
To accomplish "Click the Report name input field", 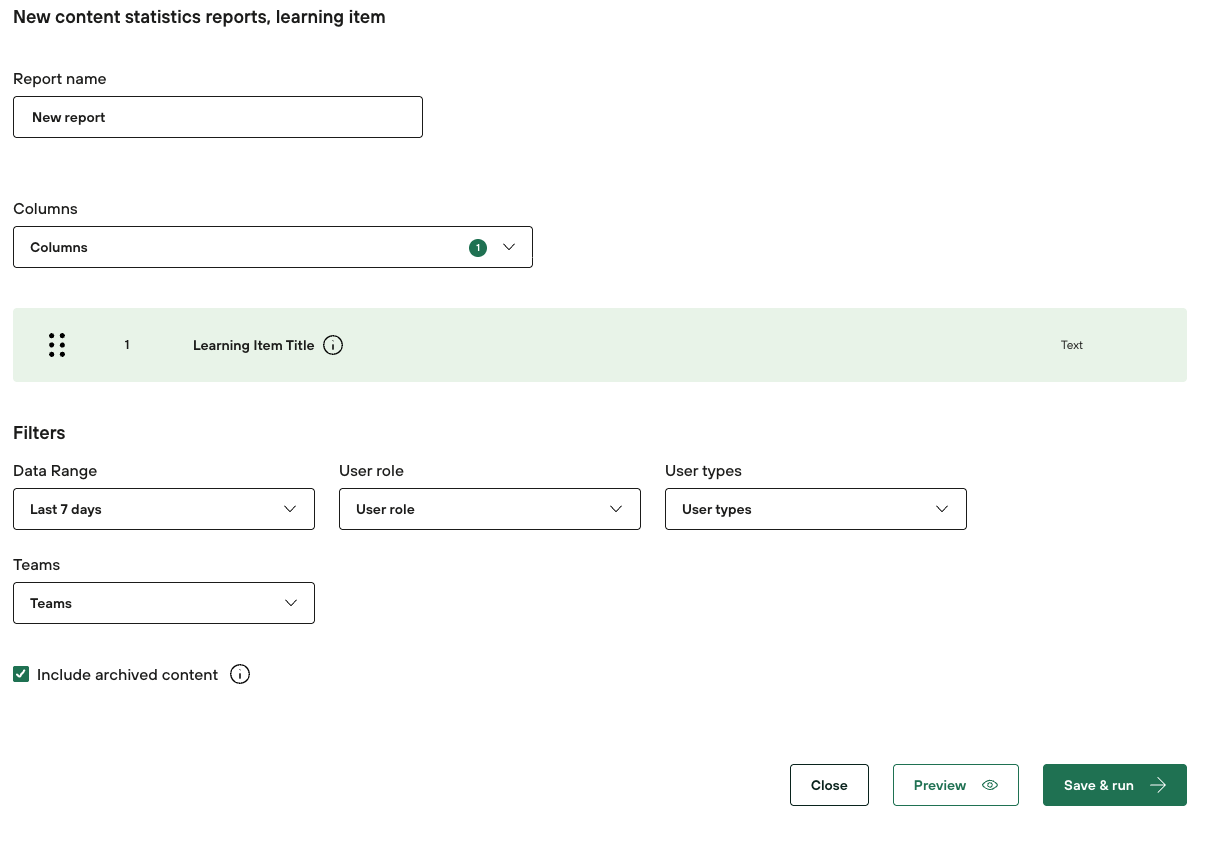I will click(x=218, y=117).
